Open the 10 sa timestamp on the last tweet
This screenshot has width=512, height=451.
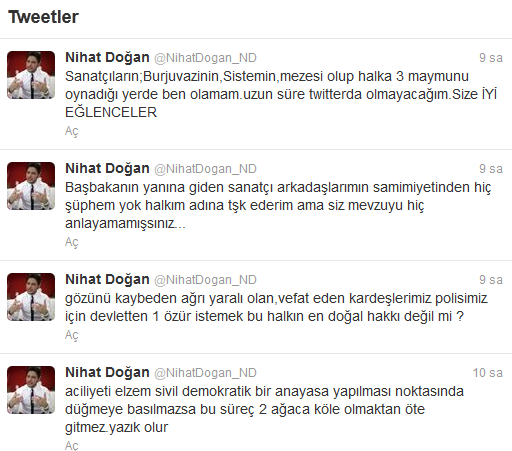(487, 373)
